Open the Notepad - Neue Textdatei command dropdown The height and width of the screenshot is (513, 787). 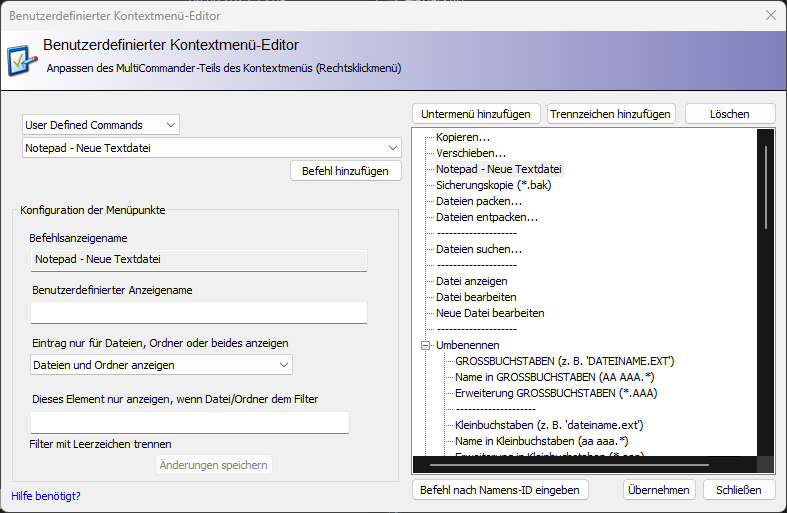(x=211, y=149)
